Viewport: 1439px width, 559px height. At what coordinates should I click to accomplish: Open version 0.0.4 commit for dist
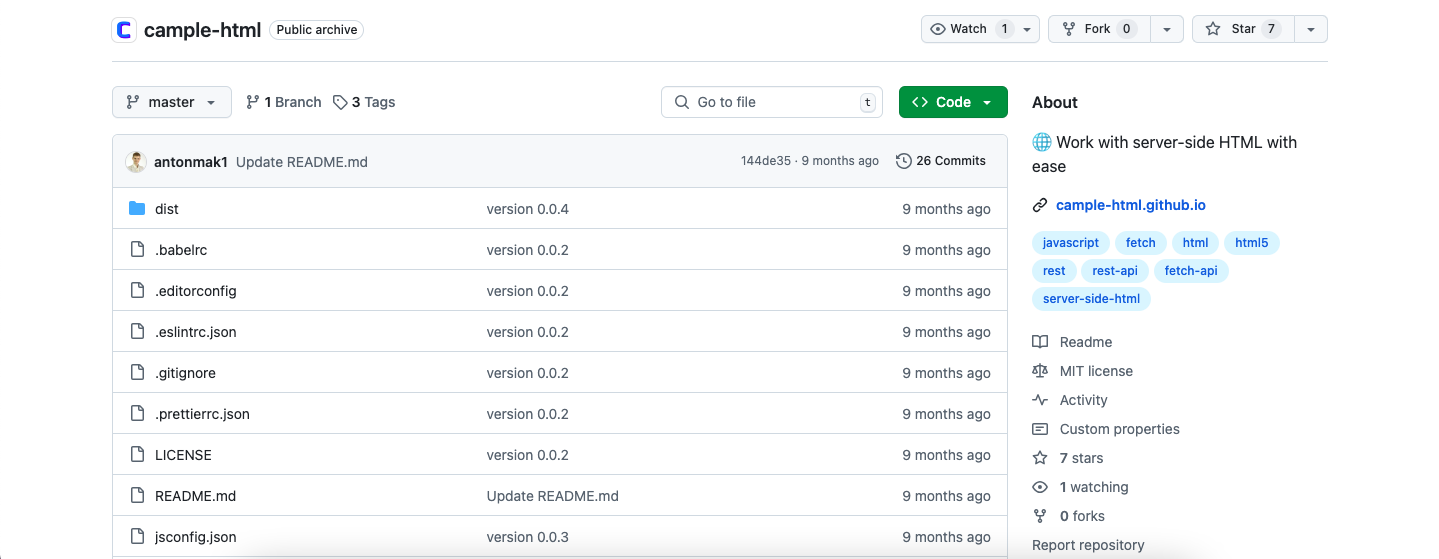coord(527,209)
